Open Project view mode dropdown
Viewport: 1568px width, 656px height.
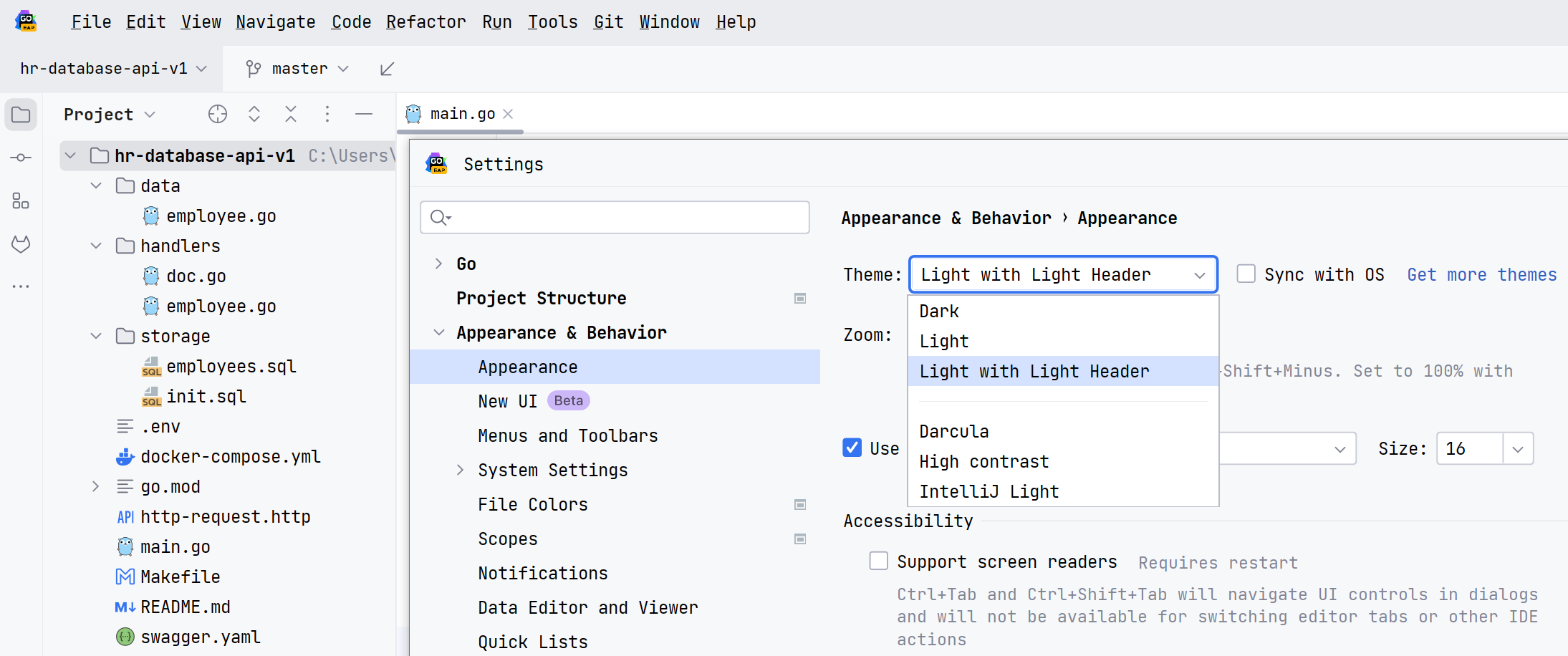coord(110,115)
